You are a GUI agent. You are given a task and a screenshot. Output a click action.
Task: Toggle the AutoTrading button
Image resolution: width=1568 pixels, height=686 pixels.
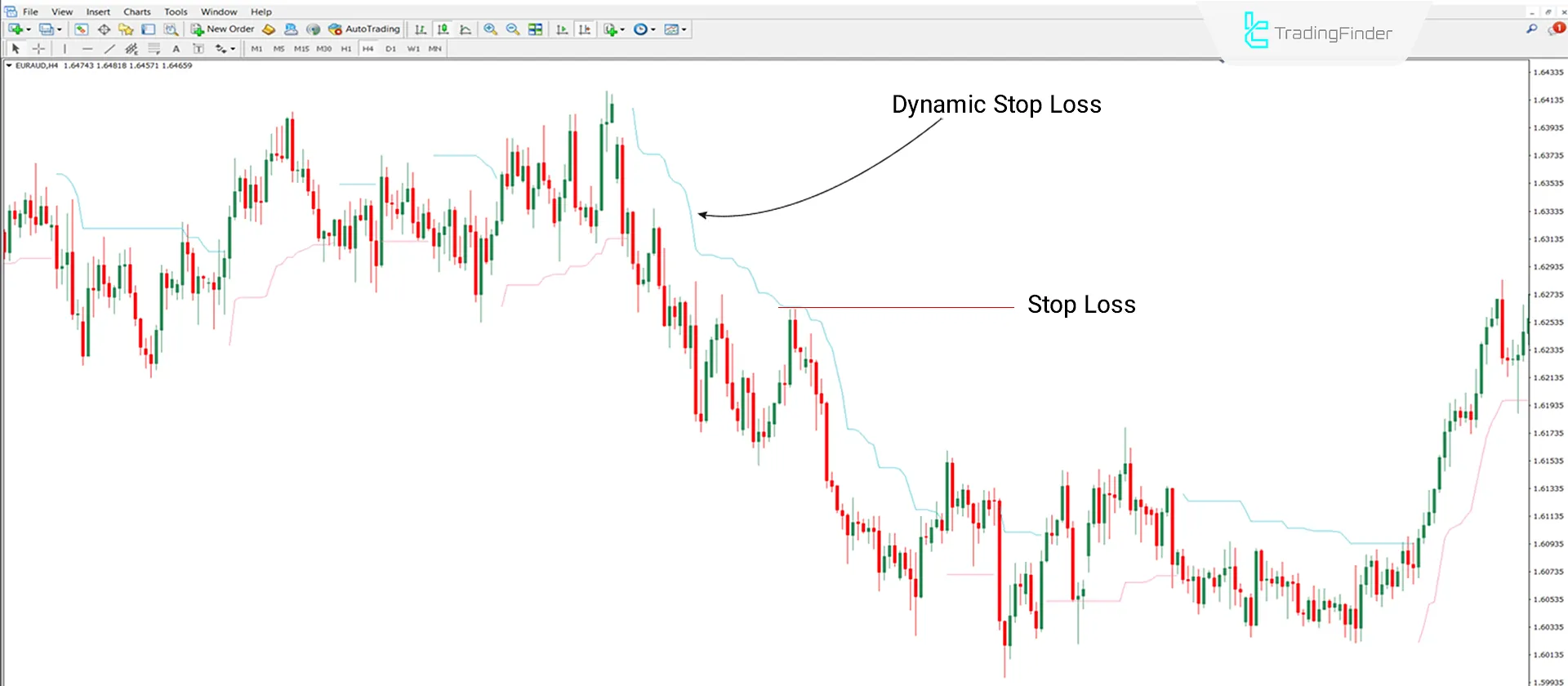(x=364, y=29)
